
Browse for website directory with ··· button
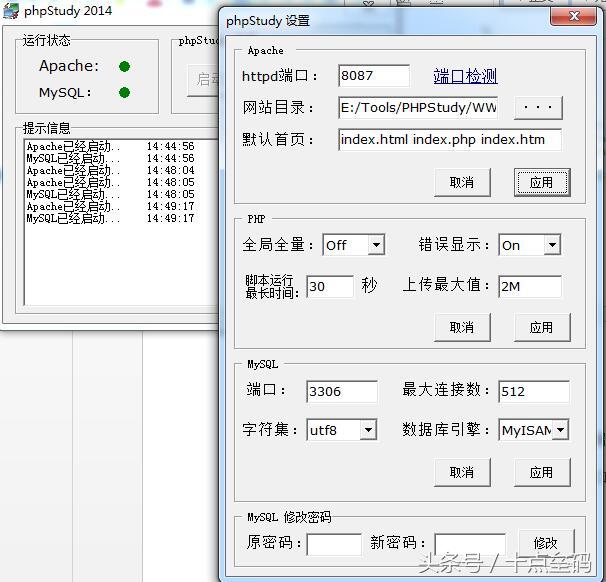(538, 107)
